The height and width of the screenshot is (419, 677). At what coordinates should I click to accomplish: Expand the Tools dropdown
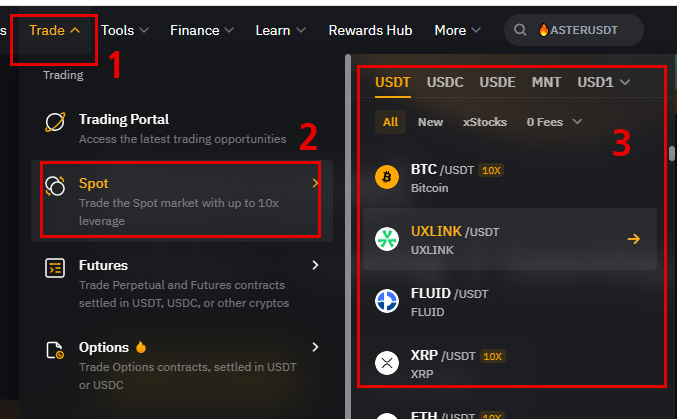pyautogui.click(x=125, y=30)
